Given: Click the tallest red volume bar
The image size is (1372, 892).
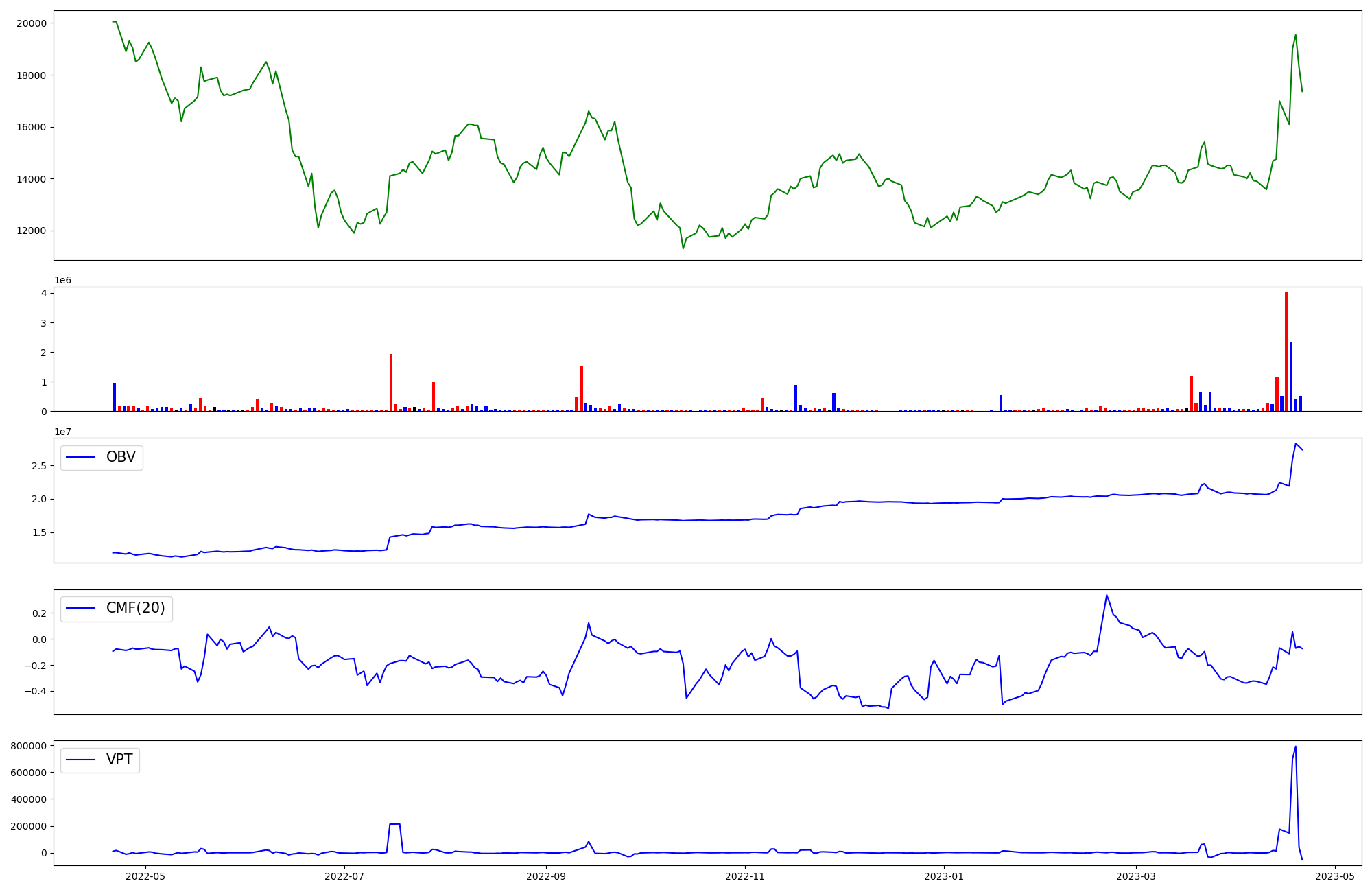Looking at the screenshot, I should 1286,351.
